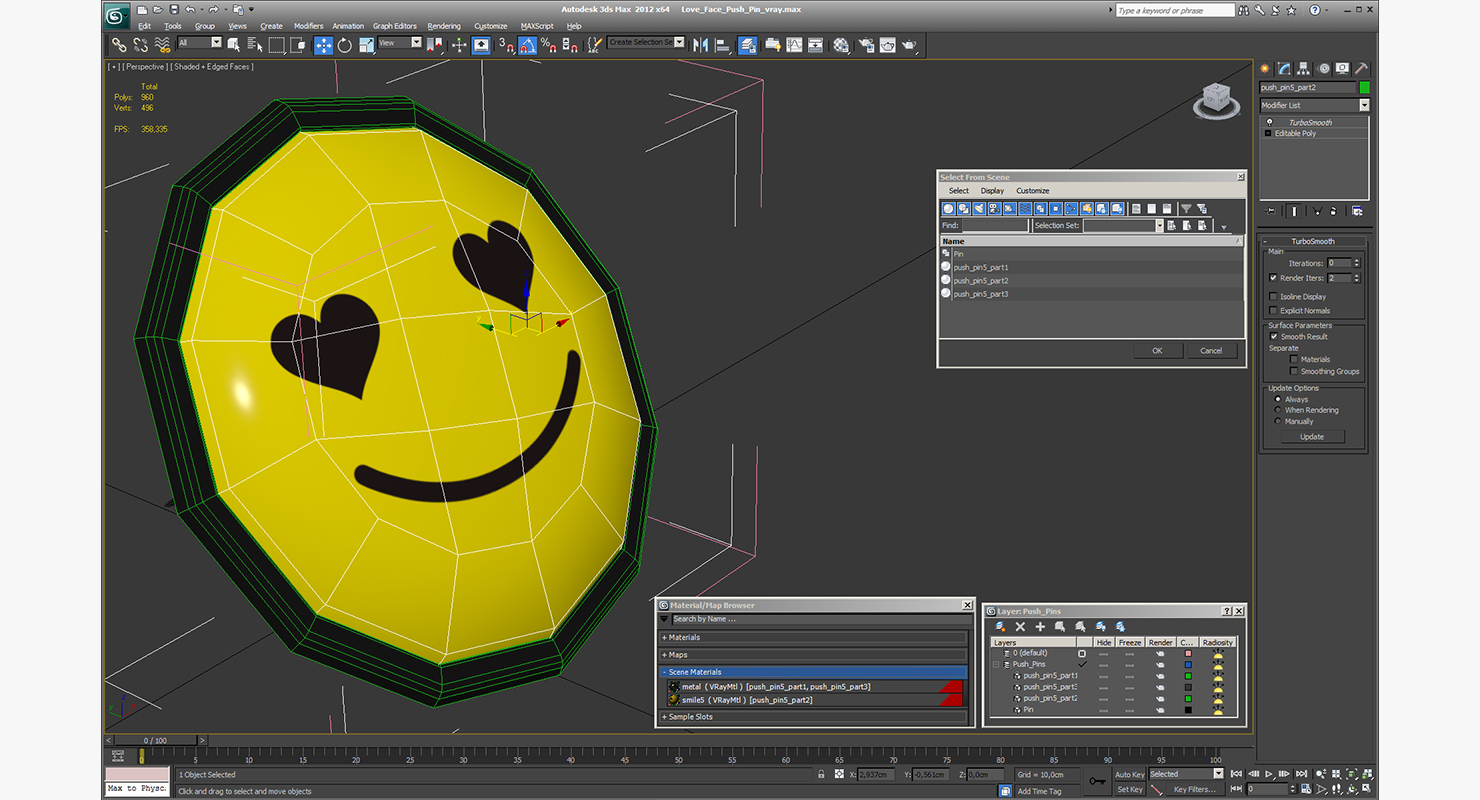Enable the Smoothing Groups checkbox
The width and height of the screenshot is (1480, 800).
click(x=1293, y=372)
